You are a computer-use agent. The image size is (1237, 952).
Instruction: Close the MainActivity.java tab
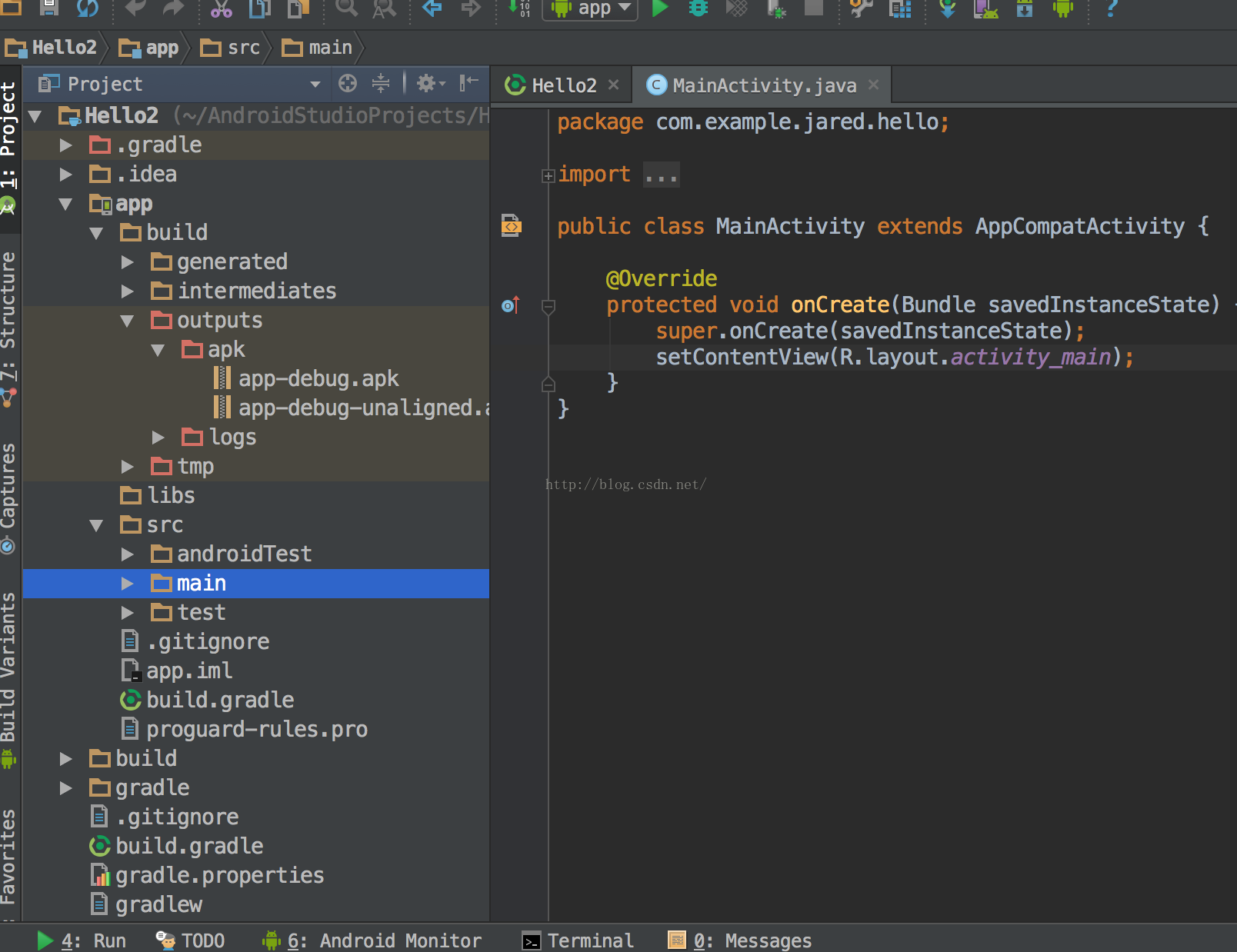tap(873, 85)
